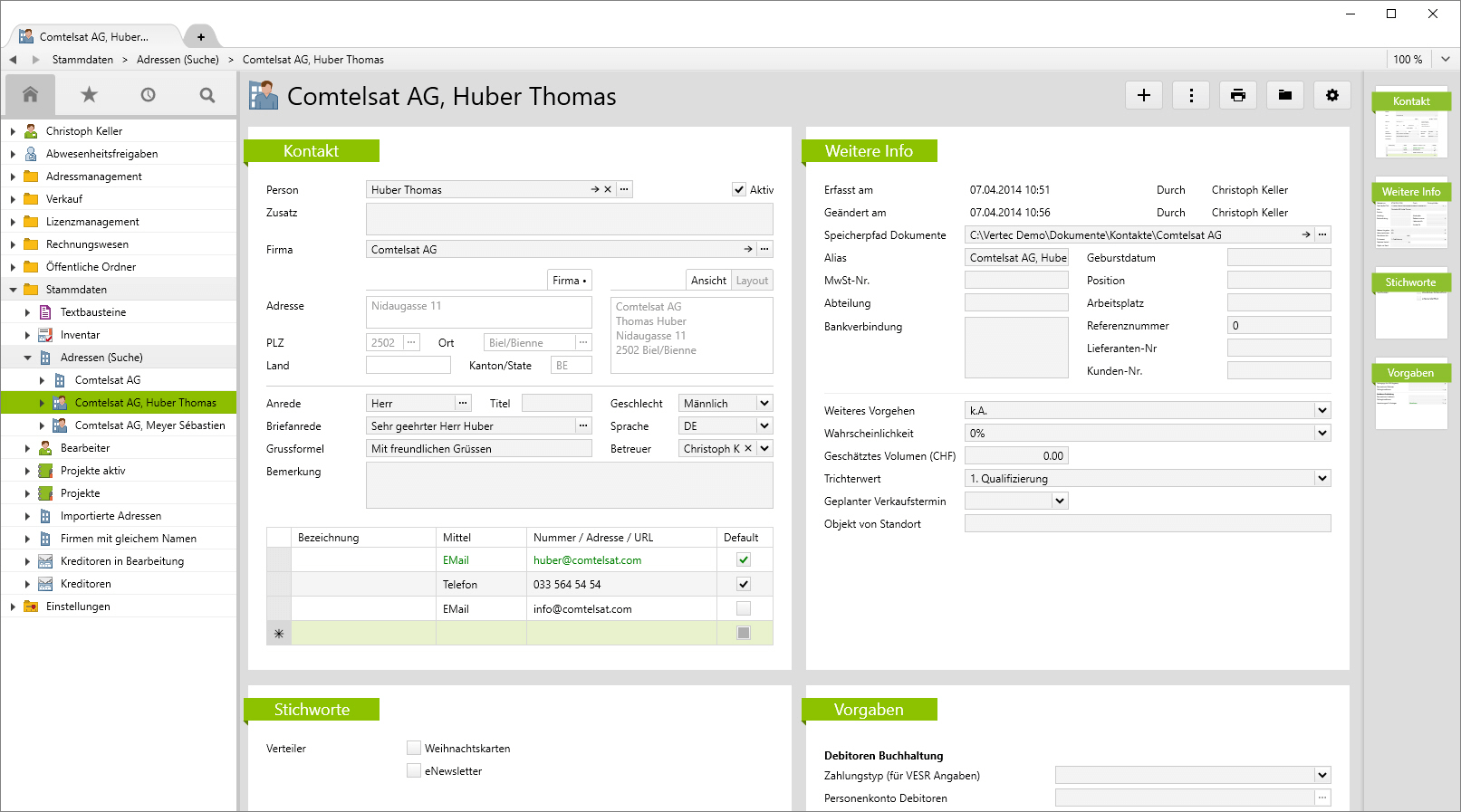
Task: Select the Comtelsat AG, Huber... tab
Action: pos(94,37)
